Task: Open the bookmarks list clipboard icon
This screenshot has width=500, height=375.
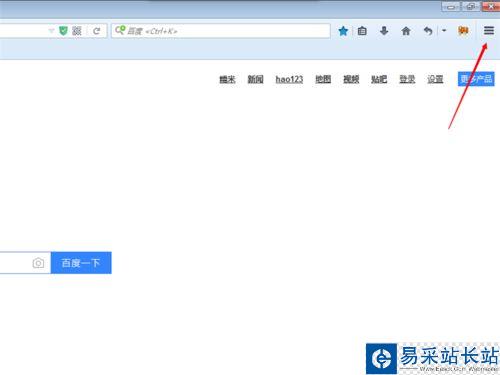Action: point(362,31)
